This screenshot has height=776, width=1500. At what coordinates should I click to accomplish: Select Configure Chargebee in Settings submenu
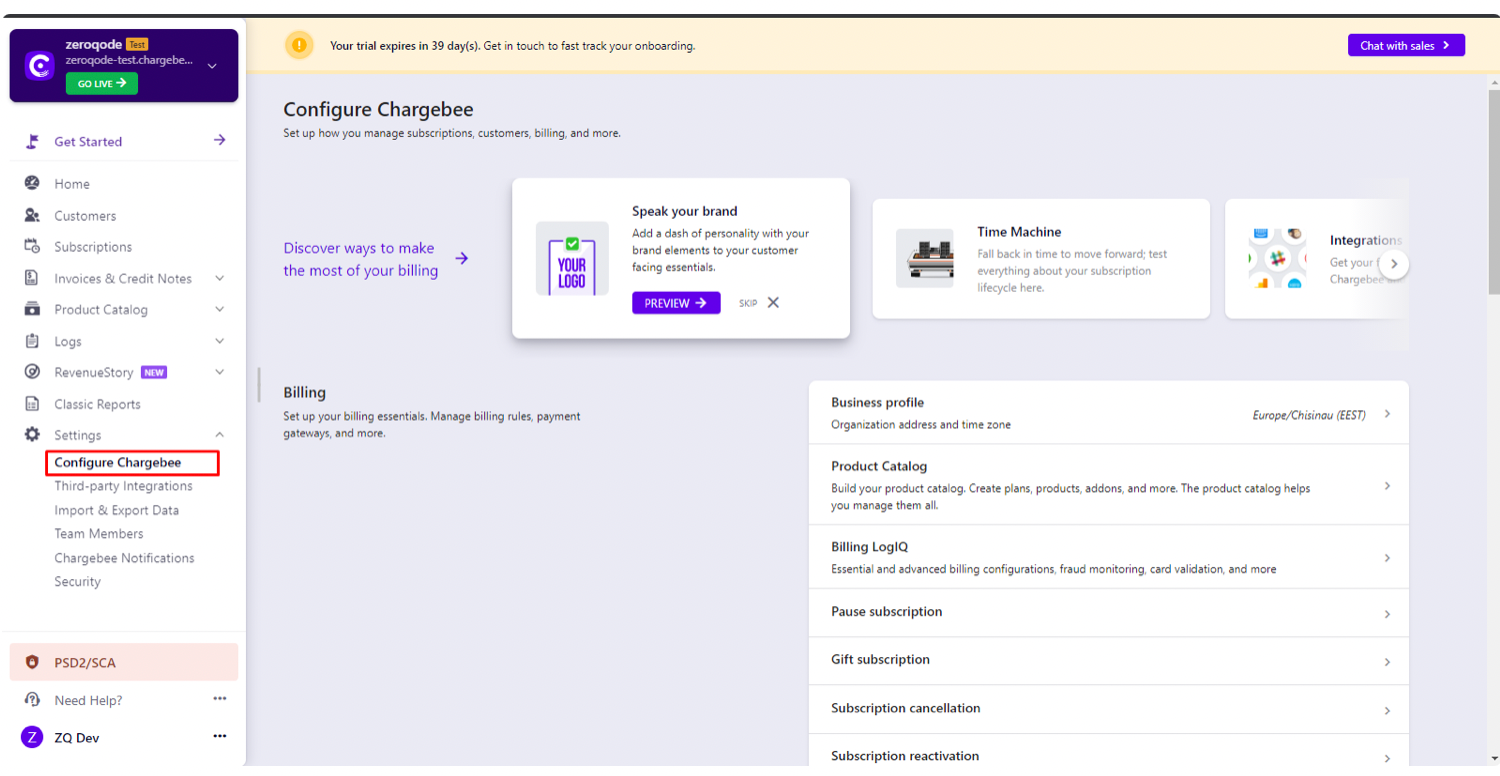(118, 462)
